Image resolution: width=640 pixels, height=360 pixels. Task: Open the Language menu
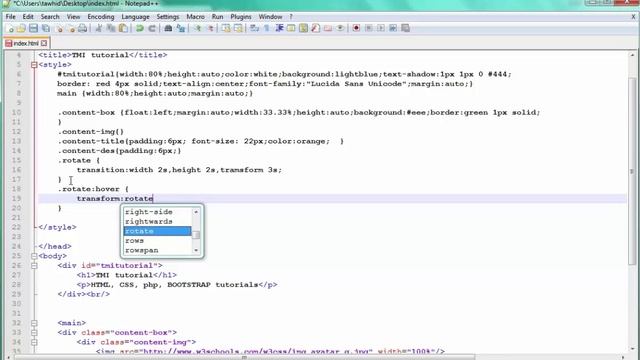[135, 17]
